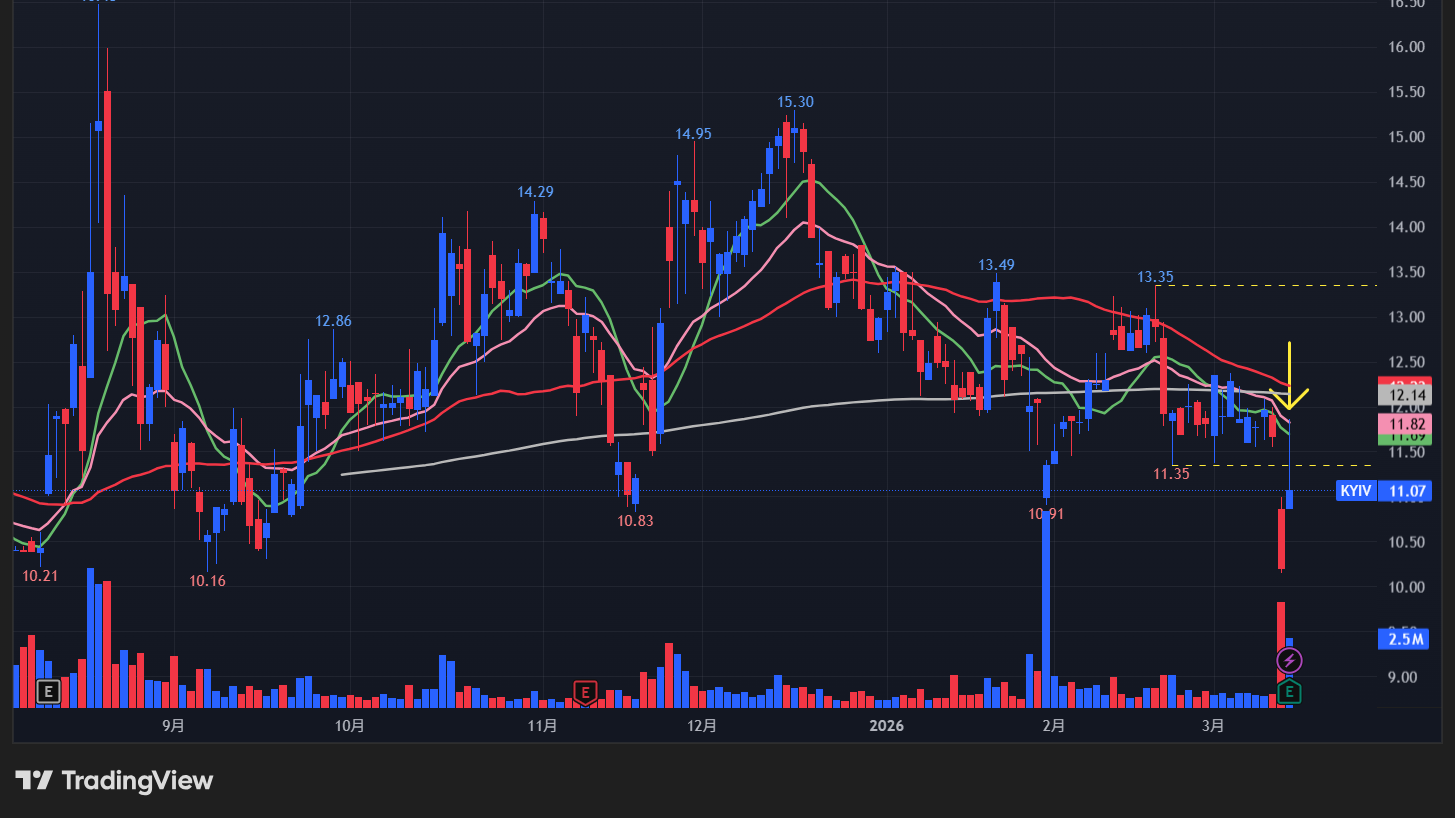The width and height of the screenshot is (1455, 818).
Task: Click the E earnings flag below the August candles
Action: point(46,691)
